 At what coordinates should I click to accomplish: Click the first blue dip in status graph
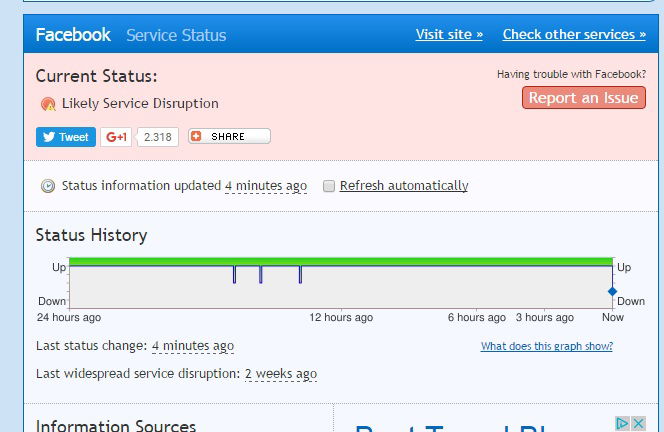pyautogui.click(x=234, y=274)
